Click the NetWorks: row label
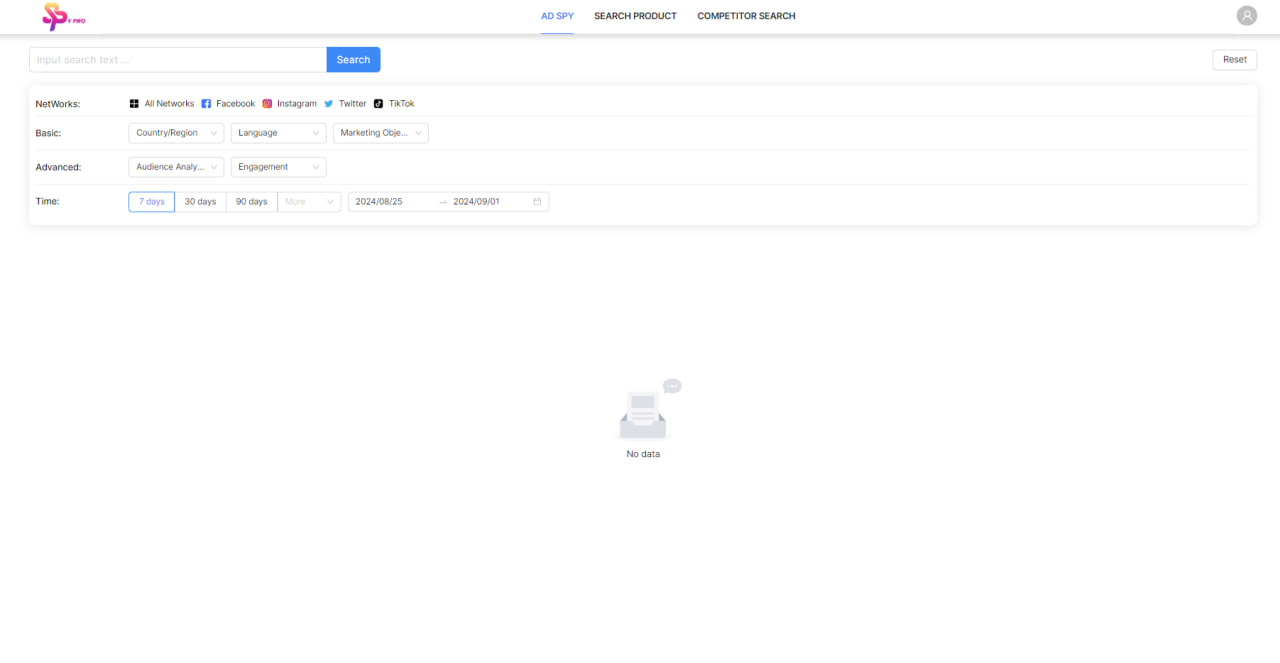 pos(58,104)
